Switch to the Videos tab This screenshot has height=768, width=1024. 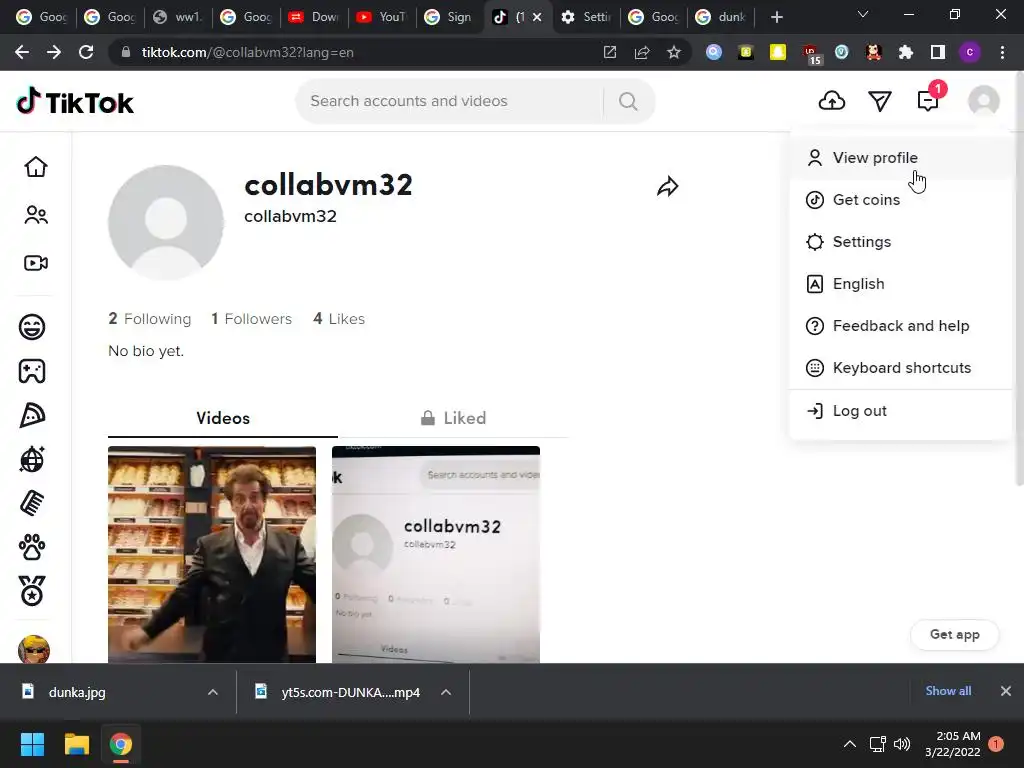coord(223,418)
